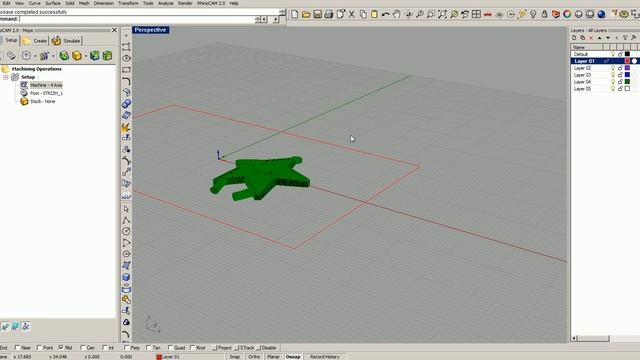Choose the pointer select tool in sidebar
The height and width of the screenshot is (360, 640).
pos(126,209)
